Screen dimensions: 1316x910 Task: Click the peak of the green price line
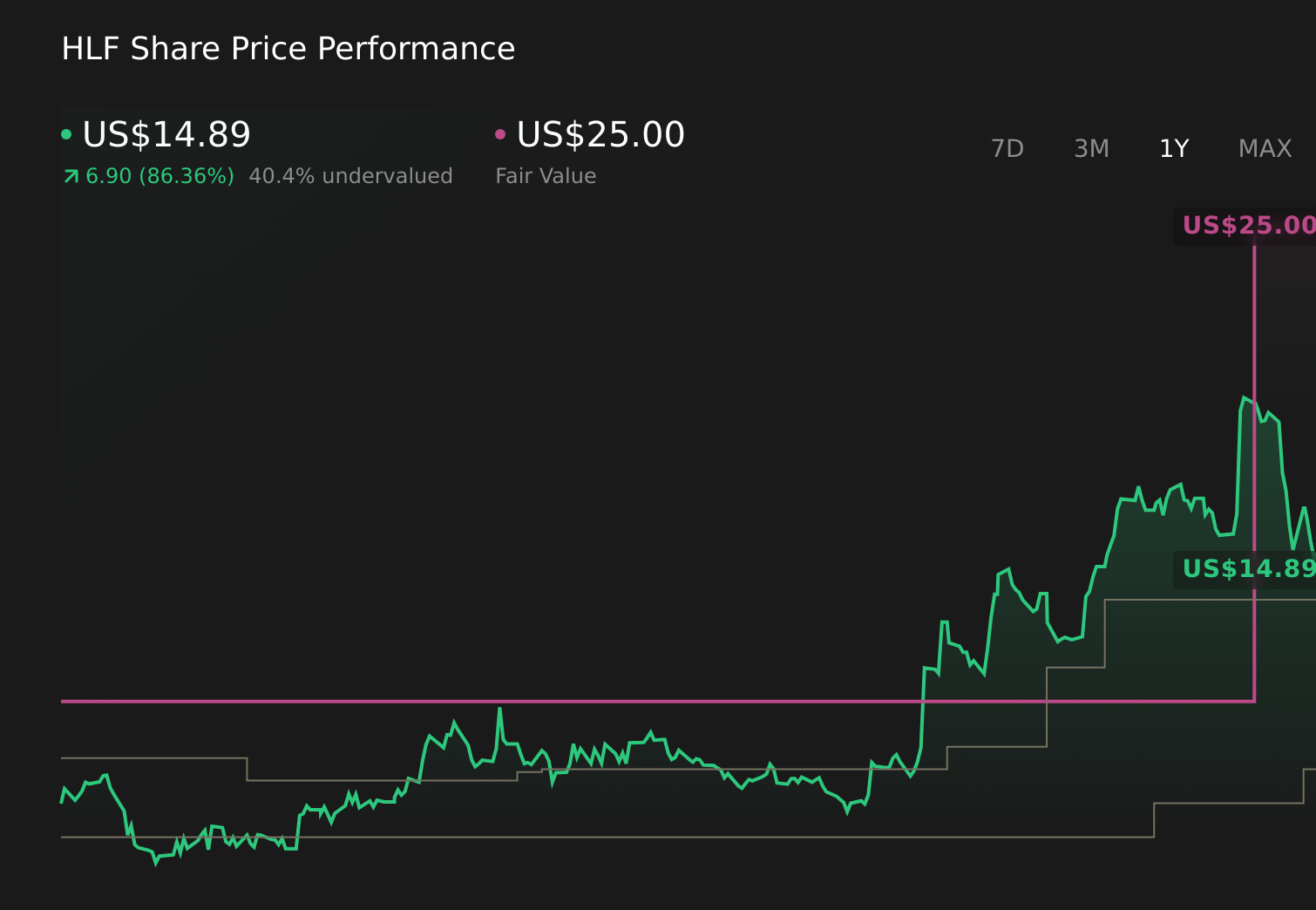click(x=1245, y=395)
